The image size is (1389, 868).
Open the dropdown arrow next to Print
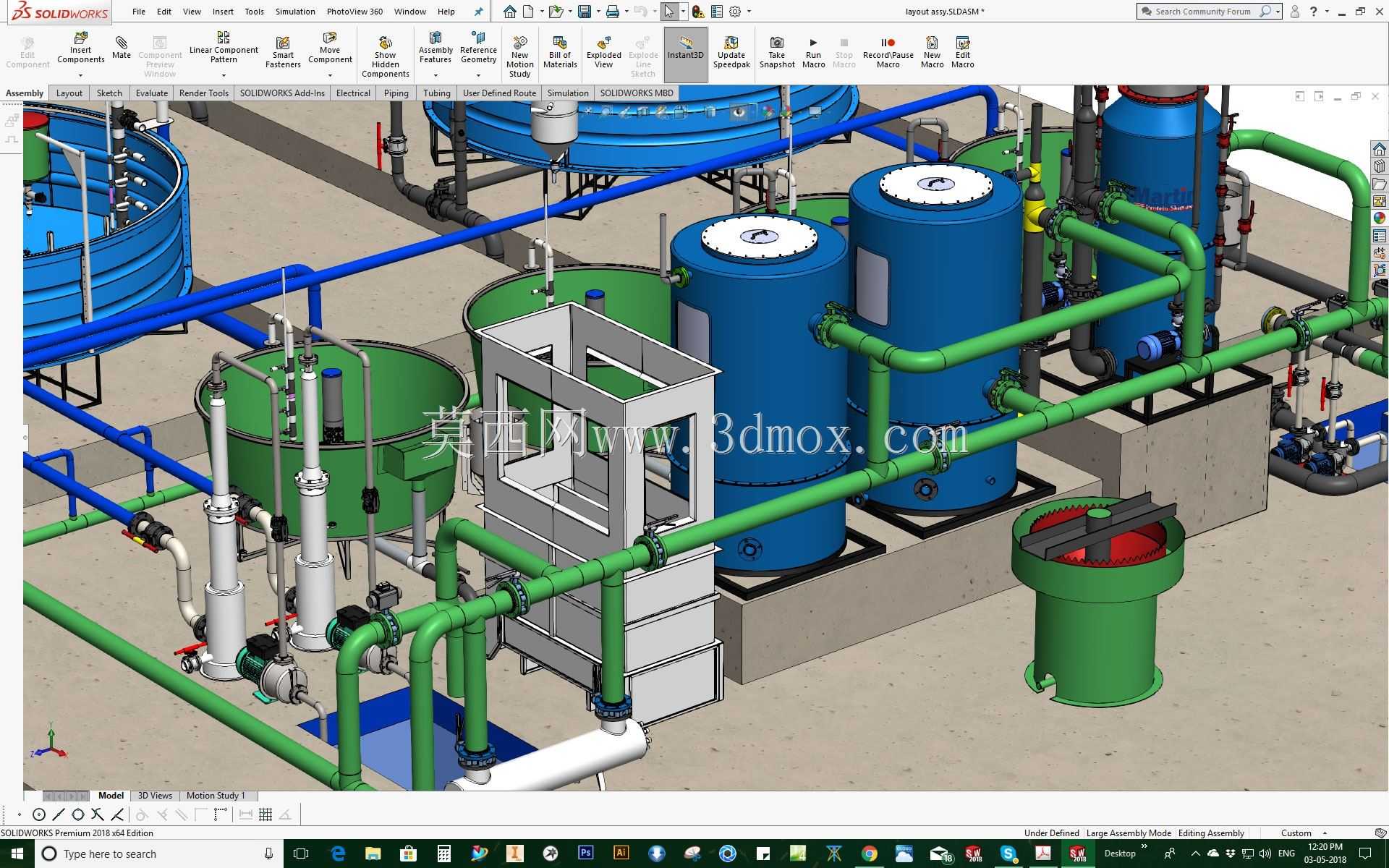[x=626, y=12]
